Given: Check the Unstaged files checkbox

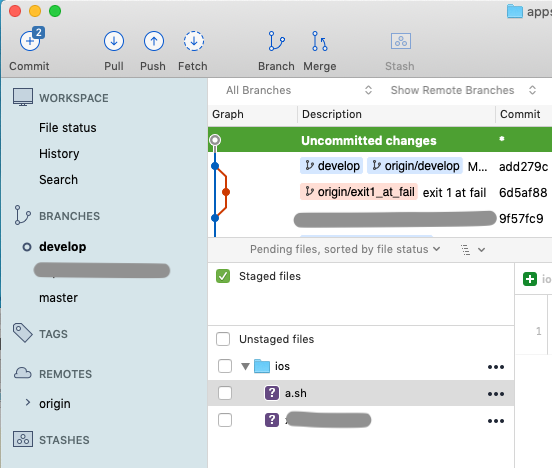Looking at the screenshot, I should (223, 339).
